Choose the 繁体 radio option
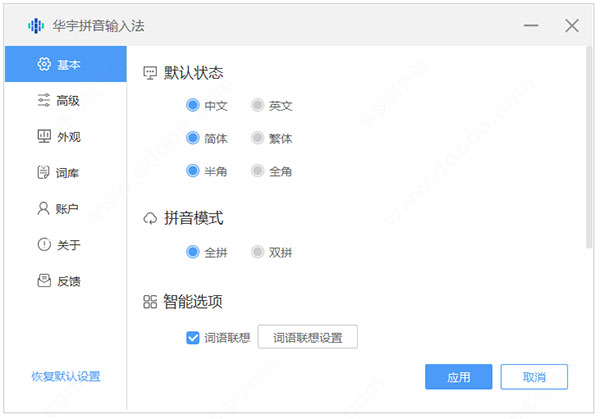 [258, 138]
